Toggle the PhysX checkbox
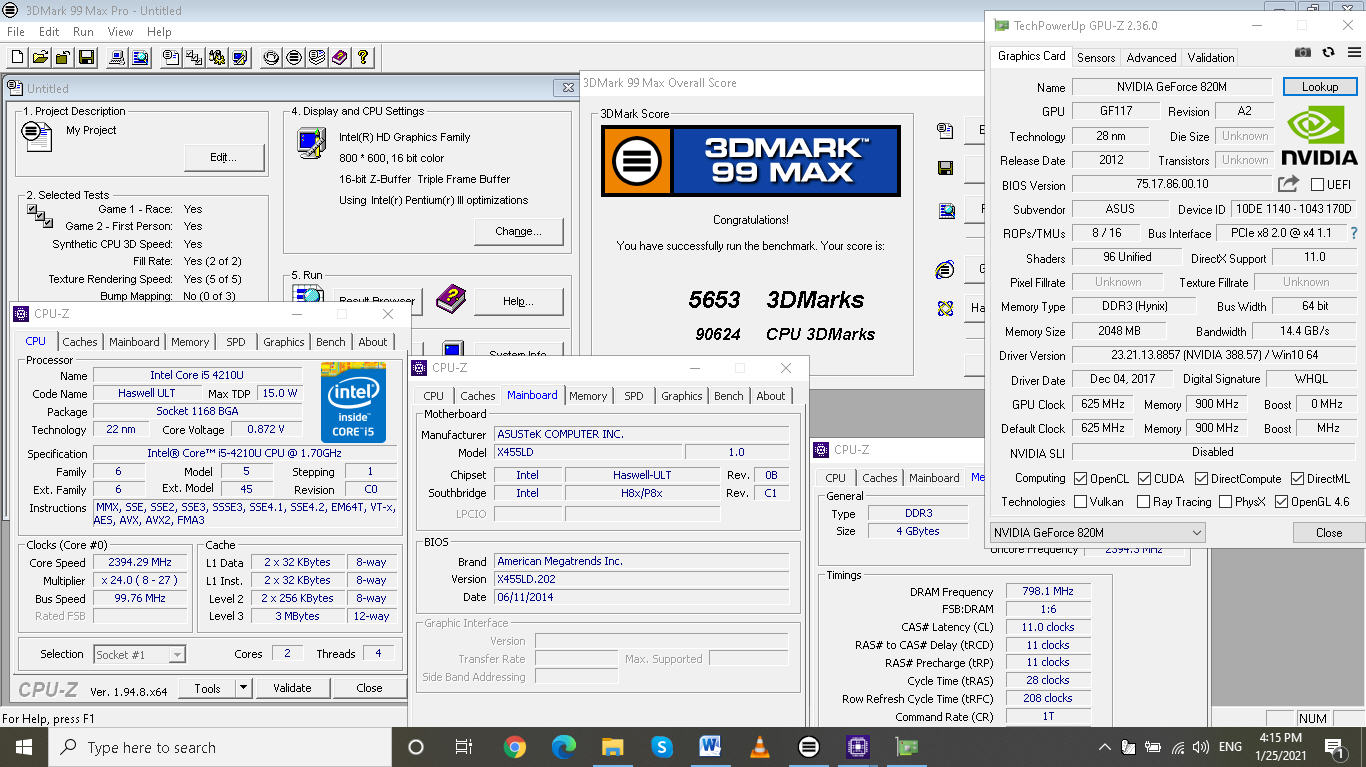This screenshot has width=1366, height=767. (x=1225, y=502)
